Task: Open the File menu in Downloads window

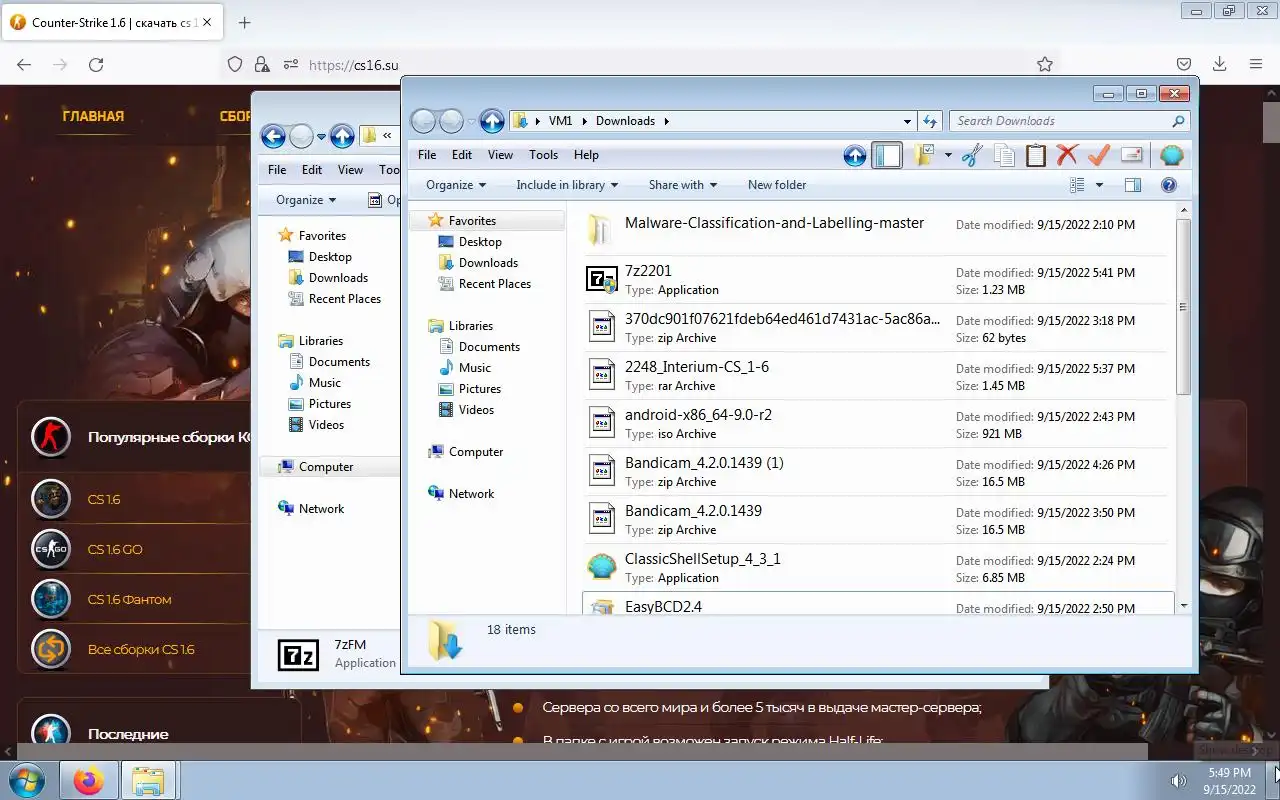Action: tap(427, 155)
